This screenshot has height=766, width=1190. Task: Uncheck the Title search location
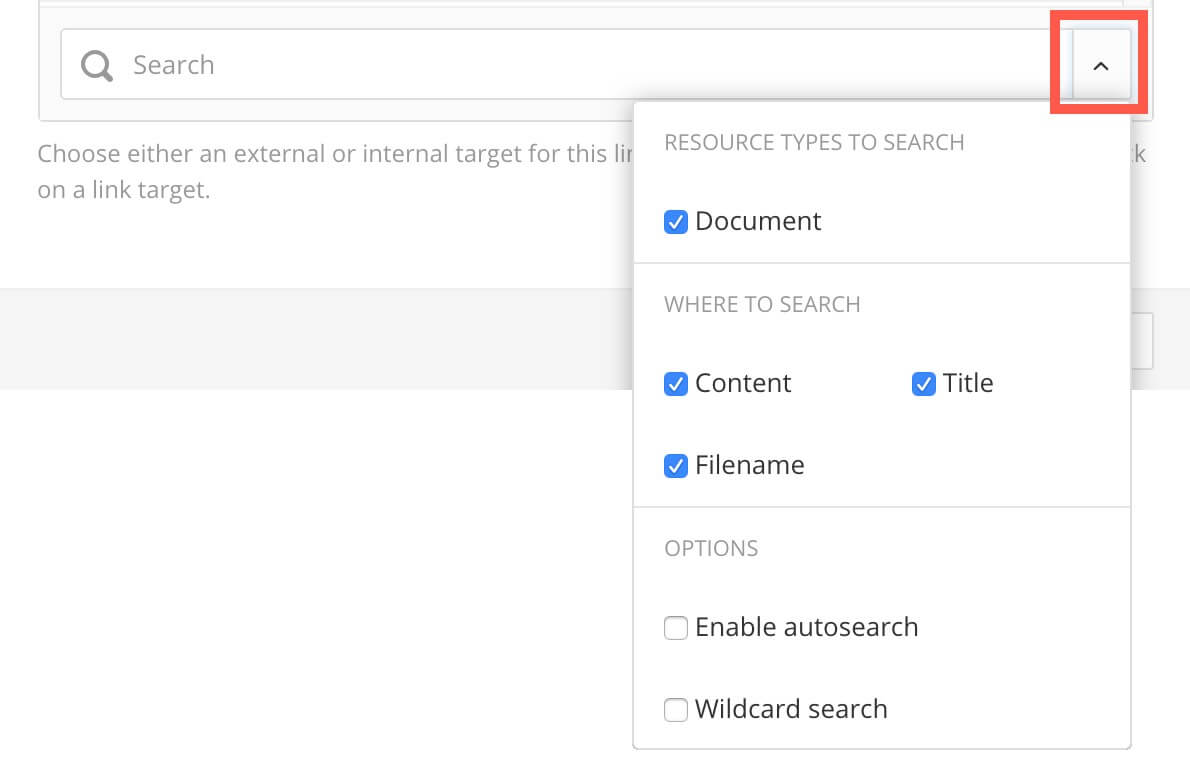tap(924, 383)
